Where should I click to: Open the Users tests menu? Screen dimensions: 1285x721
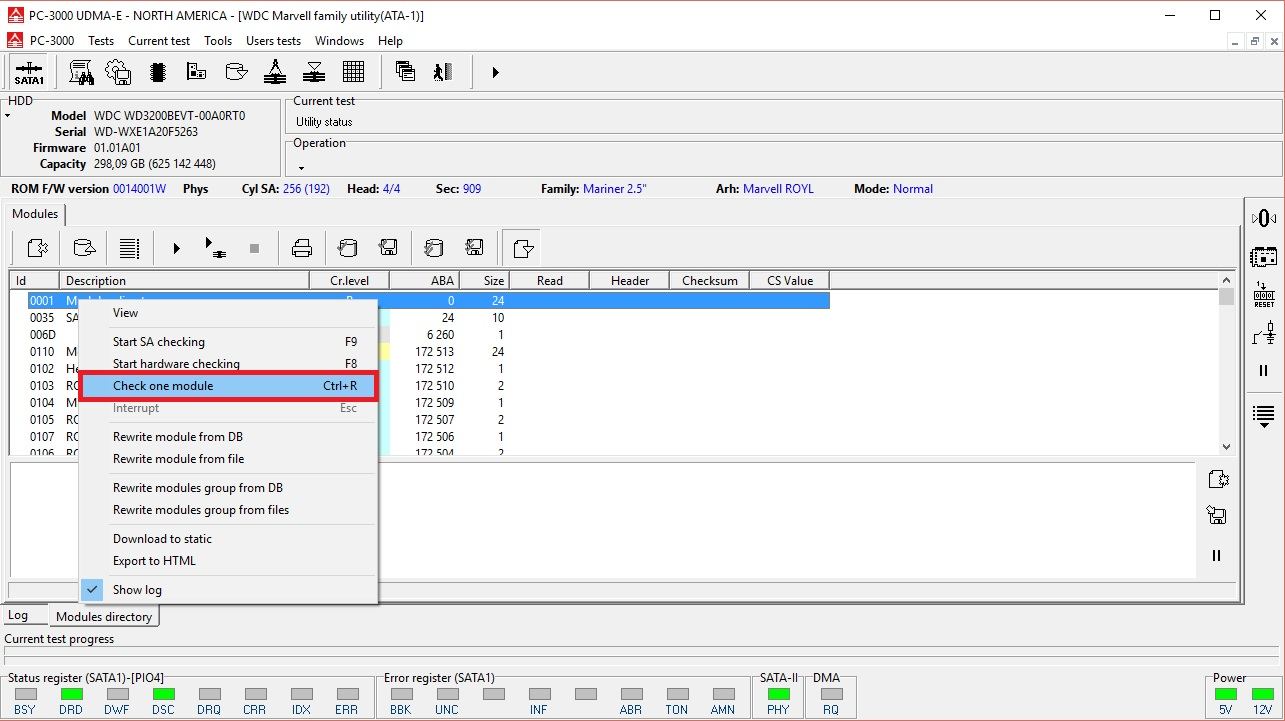[273, 41]
